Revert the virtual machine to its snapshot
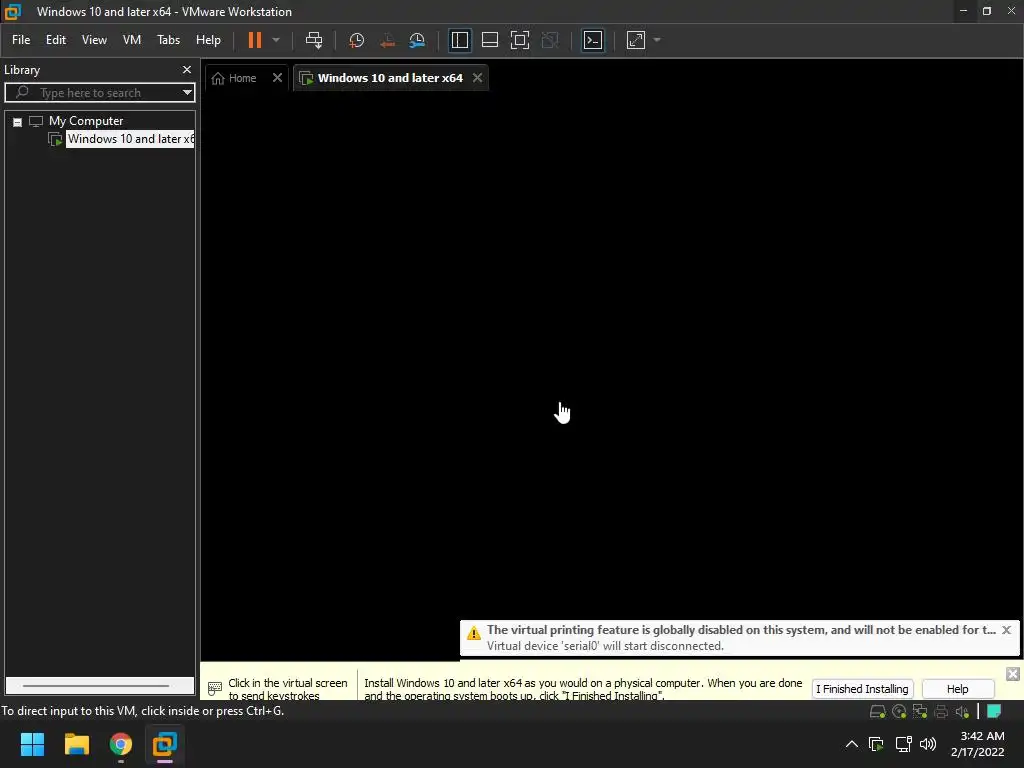The height and width of the screenshot is (768, 1024). pos(387,40)
